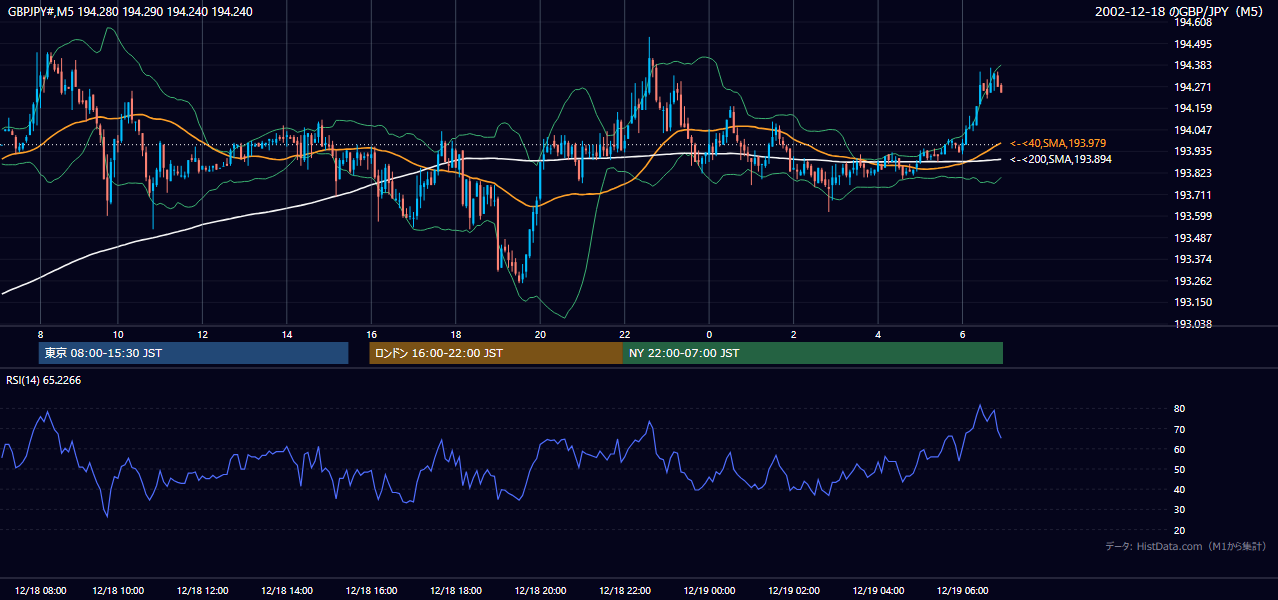
Task: Click hour label 14 under the price chart
Action: (x=287, y=334)
